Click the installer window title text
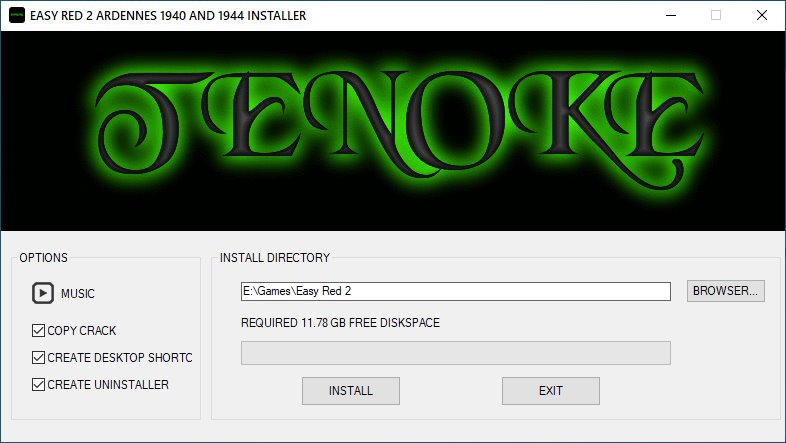The height and width of the screenshot is (443, 786). click(170, 16)
